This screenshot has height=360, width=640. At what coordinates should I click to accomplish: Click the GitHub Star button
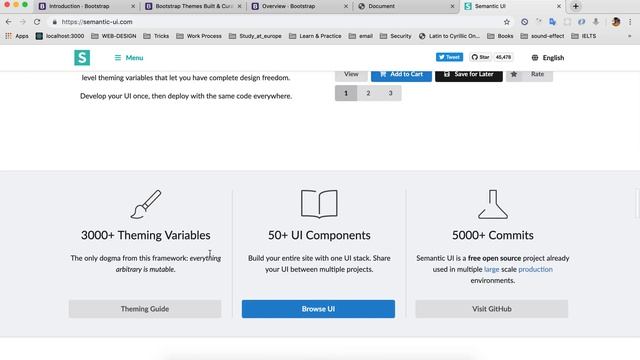[480, 57]
